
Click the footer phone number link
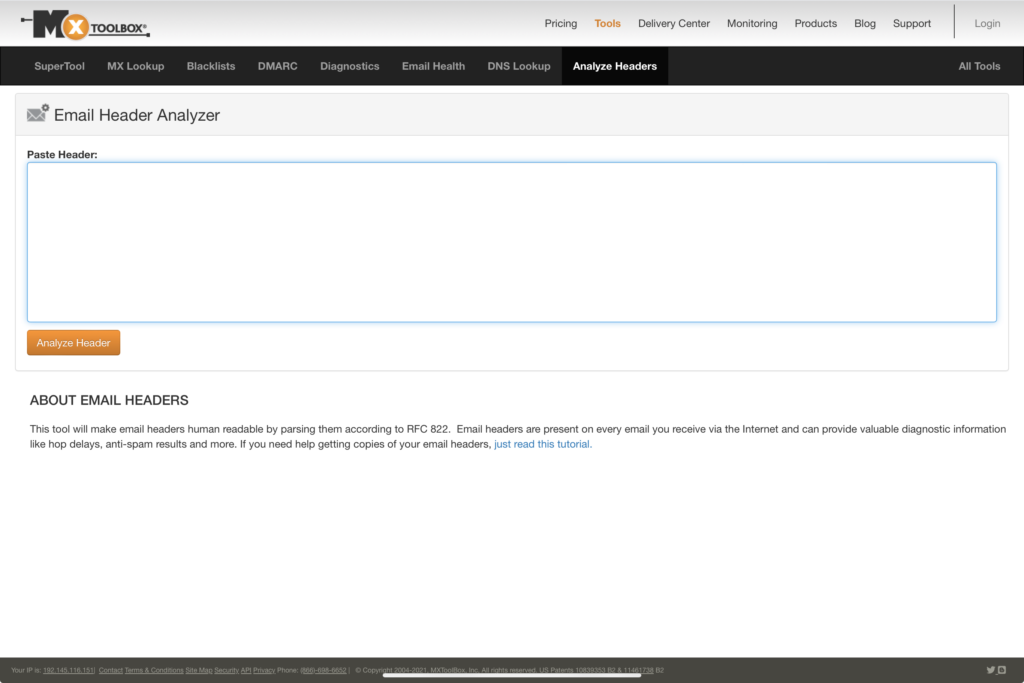[323, 670]
